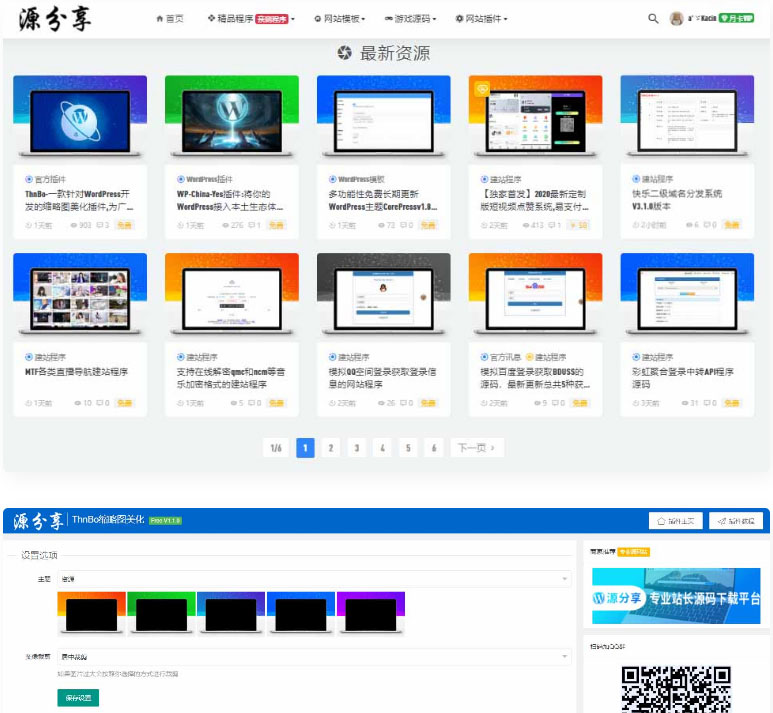
Task: Click the home icon next to 首页
Action: [159, 18]
